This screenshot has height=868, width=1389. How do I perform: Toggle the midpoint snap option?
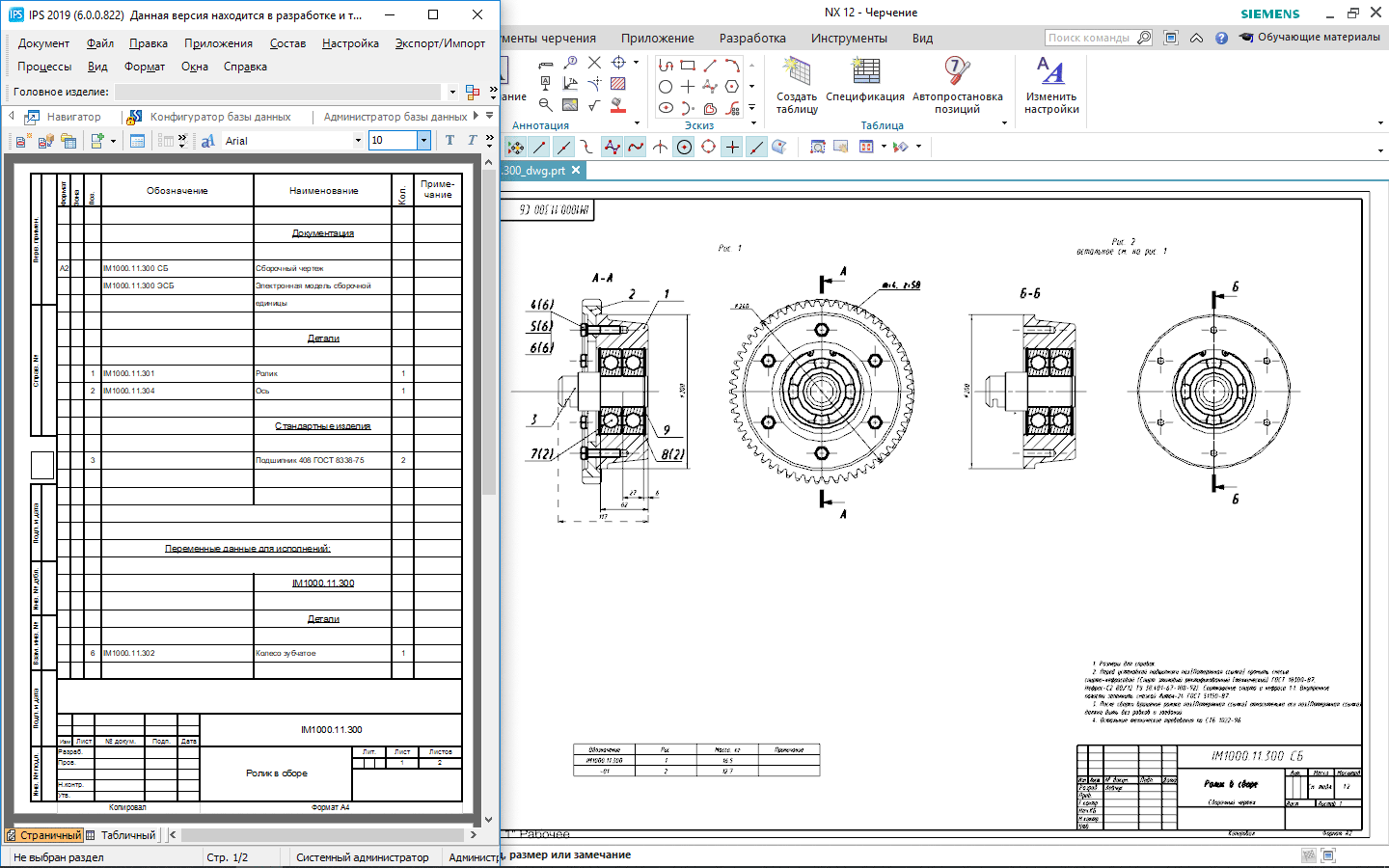pyautogui.click(x=563, y=148)
